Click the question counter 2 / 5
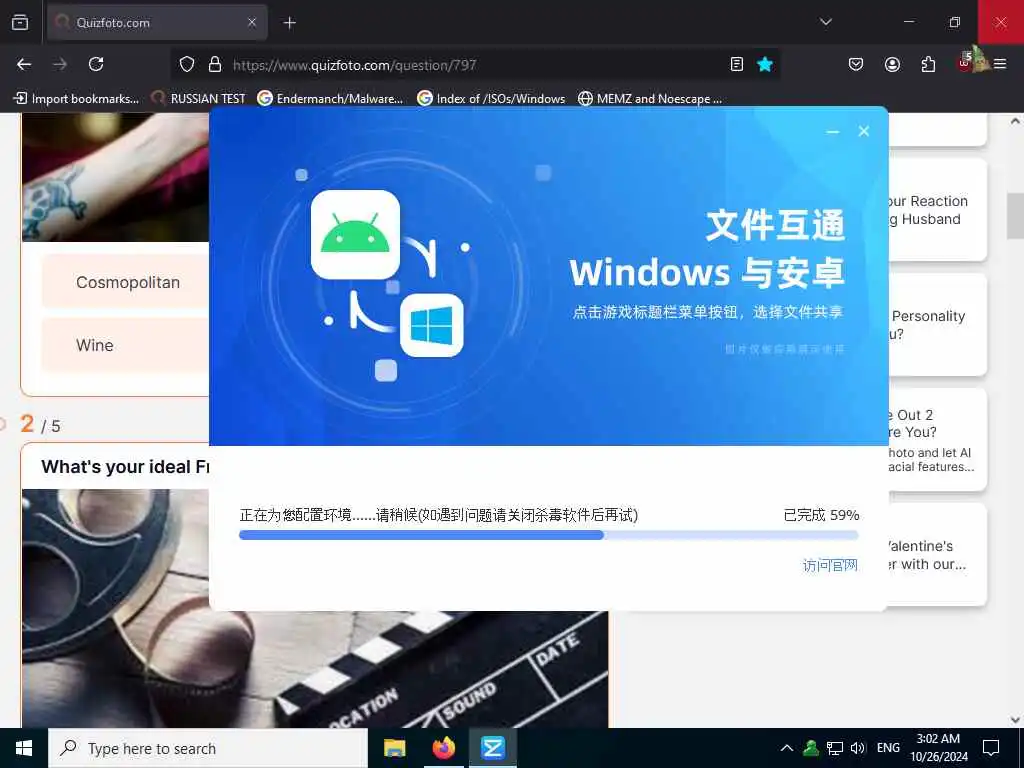This screenshot has width=1024, height=768. 40,425
